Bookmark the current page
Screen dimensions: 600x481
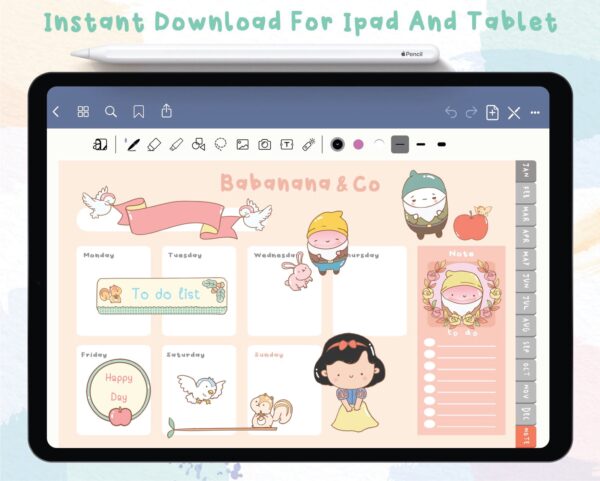139,112
